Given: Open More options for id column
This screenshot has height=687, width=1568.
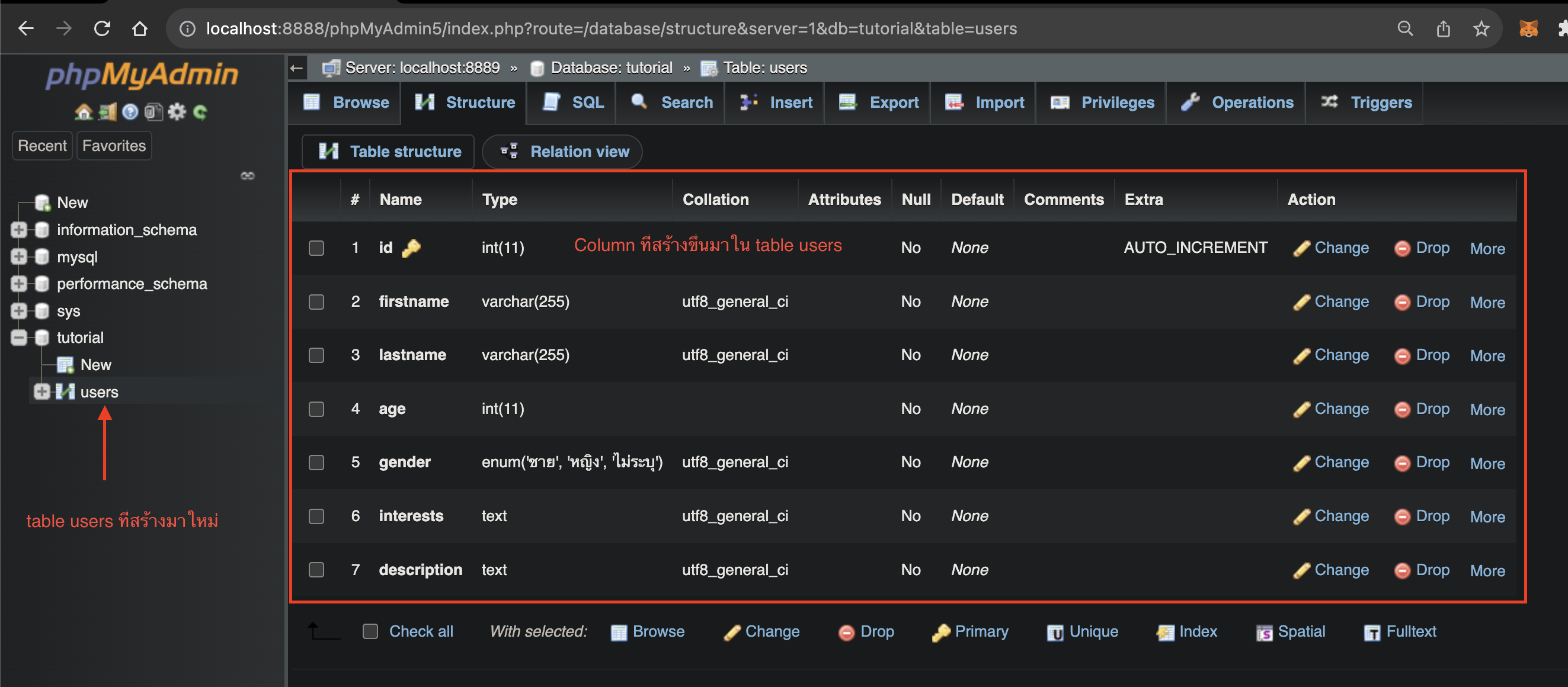Looking at the screenshot, I should point(1487,248).
